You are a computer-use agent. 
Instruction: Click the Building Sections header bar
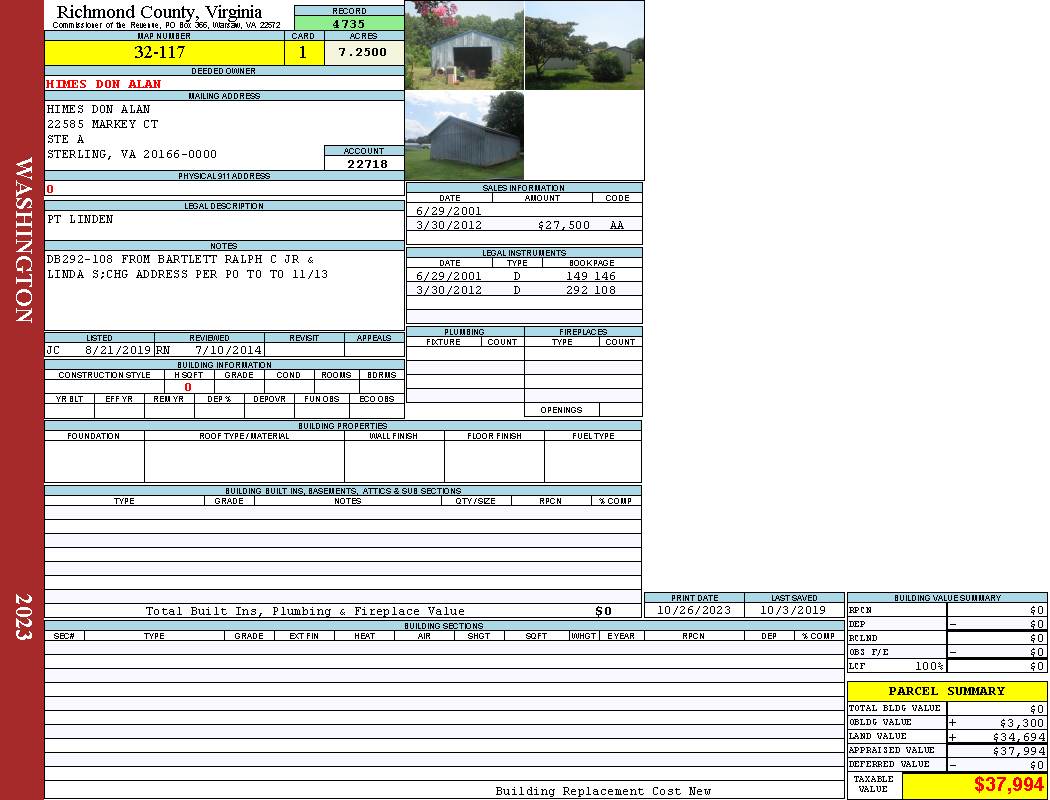point(443,626)
